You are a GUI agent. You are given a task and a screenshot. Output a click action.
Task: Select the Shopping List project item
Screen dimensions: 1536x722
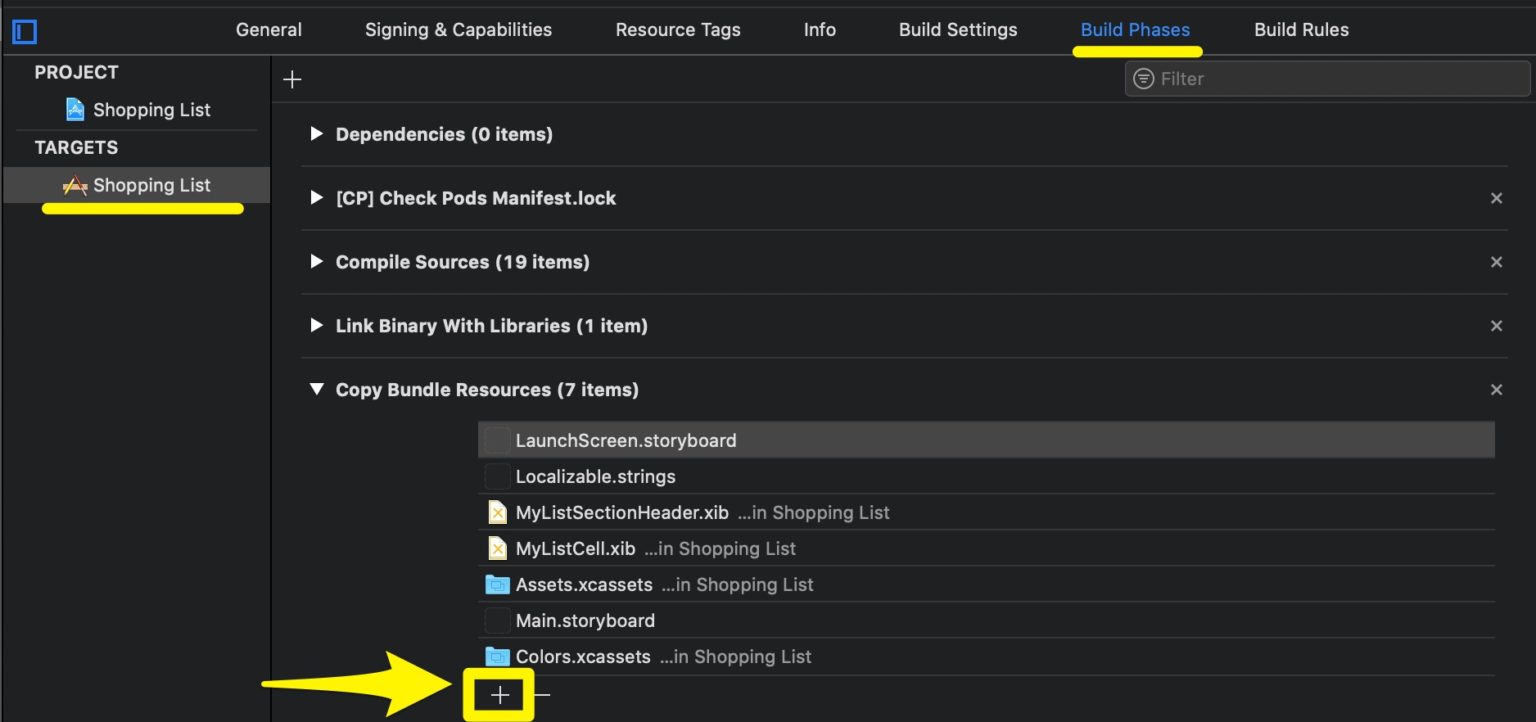(151, 110)
